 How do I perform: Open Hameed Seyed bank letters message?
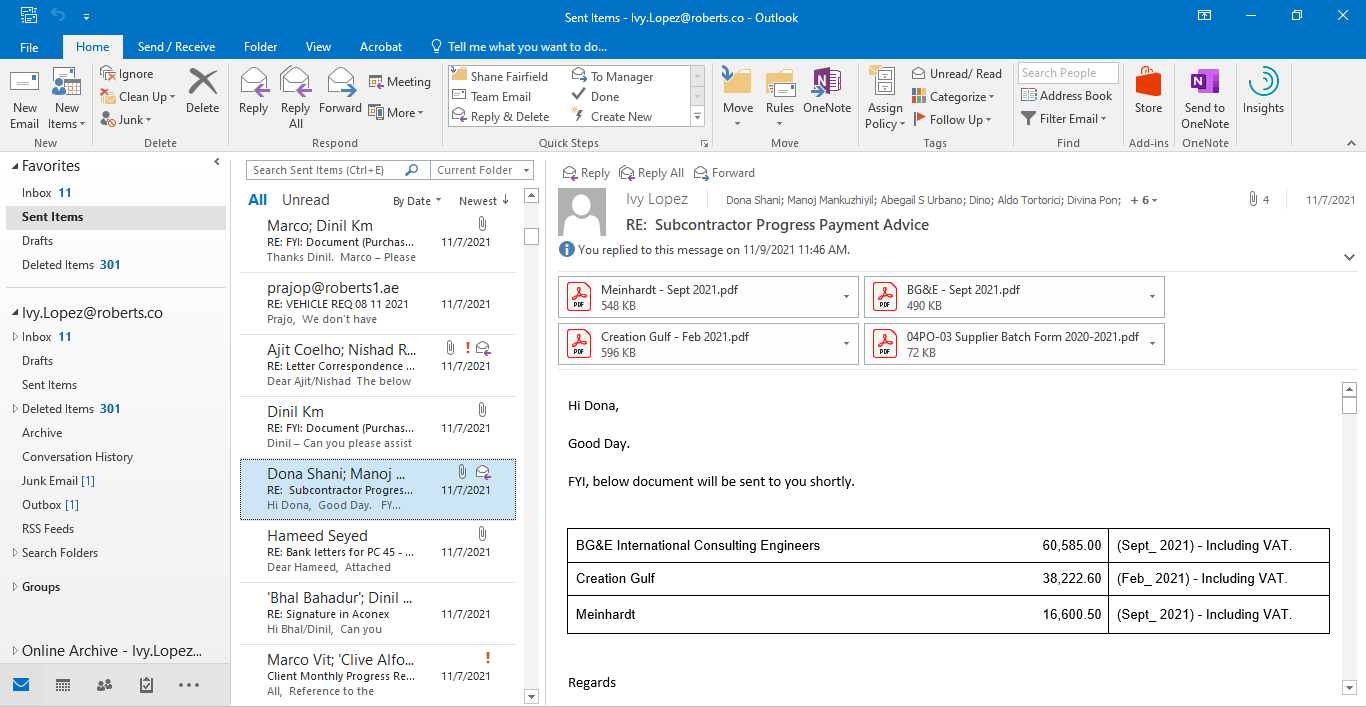pos(378,551)
